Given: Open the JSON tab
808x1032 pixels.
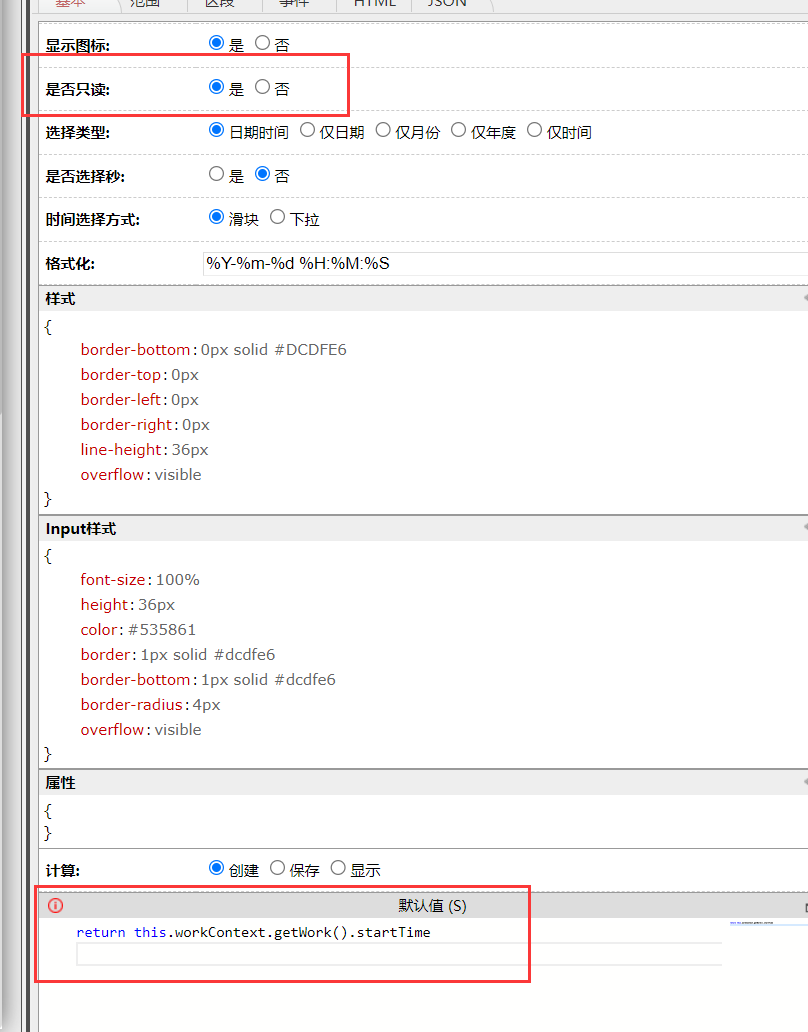Looking at the screenshot, I should click(x=447, y=3).
